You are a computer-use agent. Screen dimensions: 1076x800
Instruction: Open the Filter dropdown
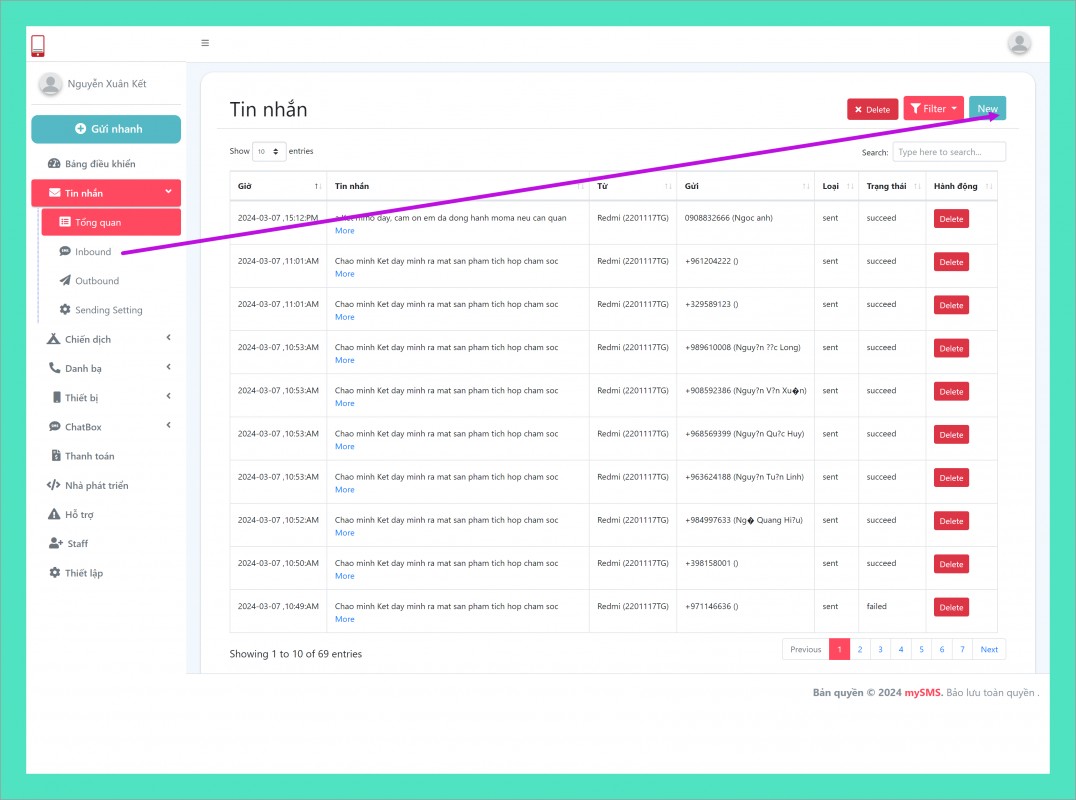[934, 109]
